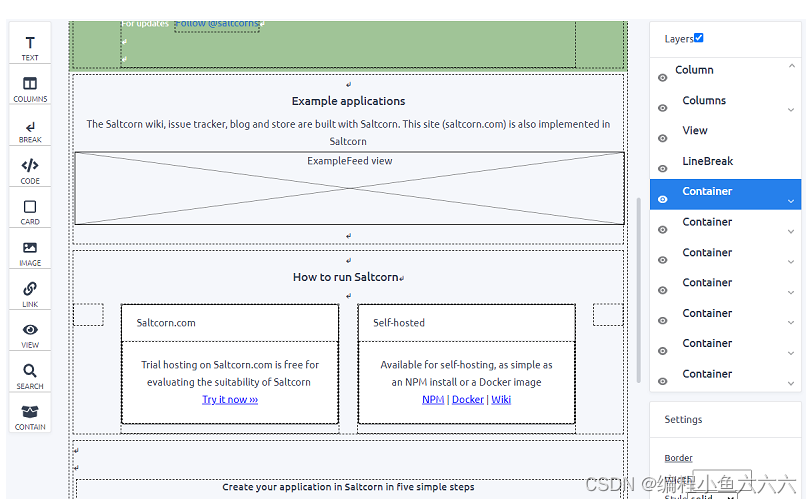The height and width of the screenshot is (503, 812).
Task: Select the 'Trial hosting on Saltcorn.com' paragraph
Action: pos(229,373)
